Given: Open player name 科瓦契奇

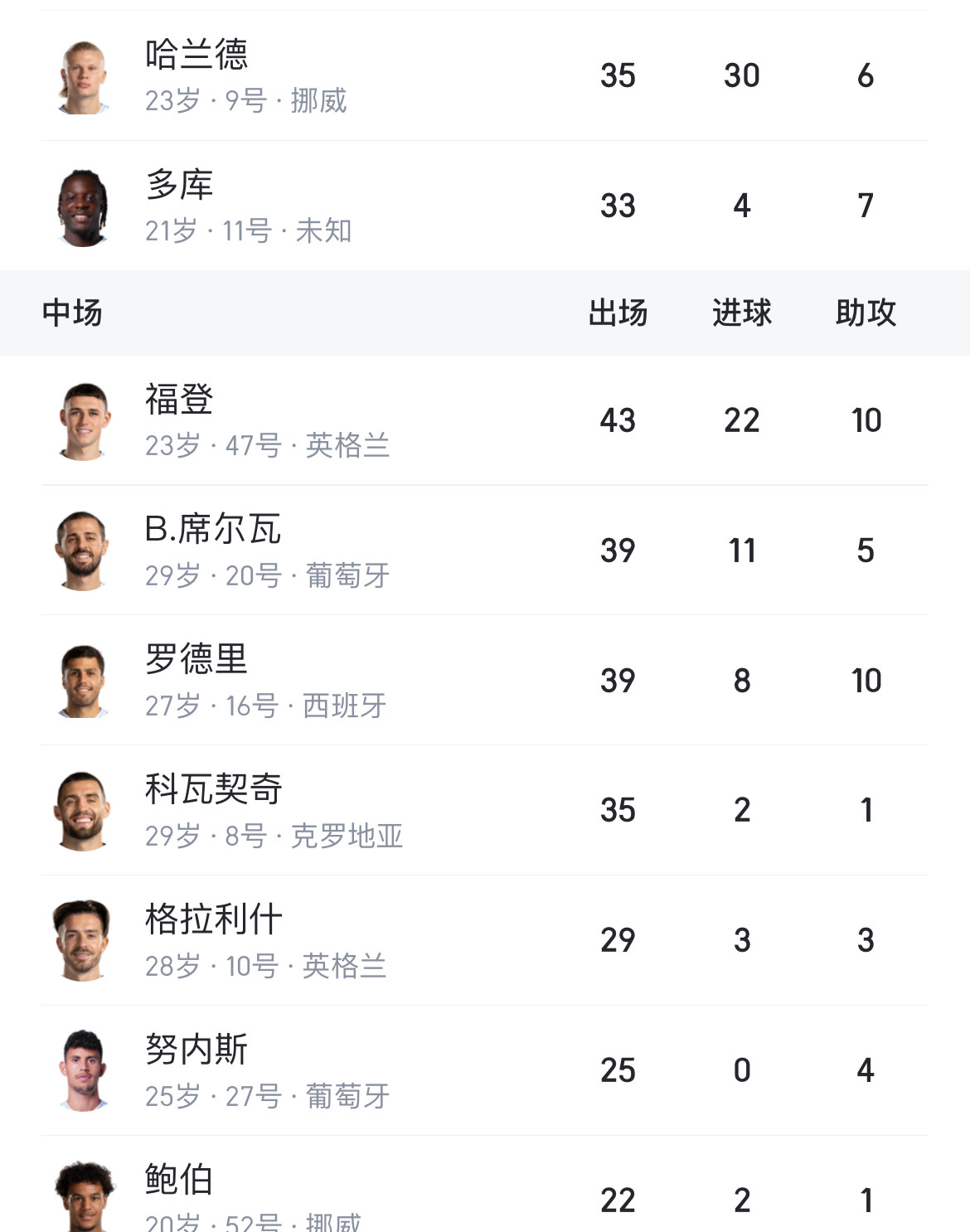Looking at the screenshot, I should click(213, 789).
